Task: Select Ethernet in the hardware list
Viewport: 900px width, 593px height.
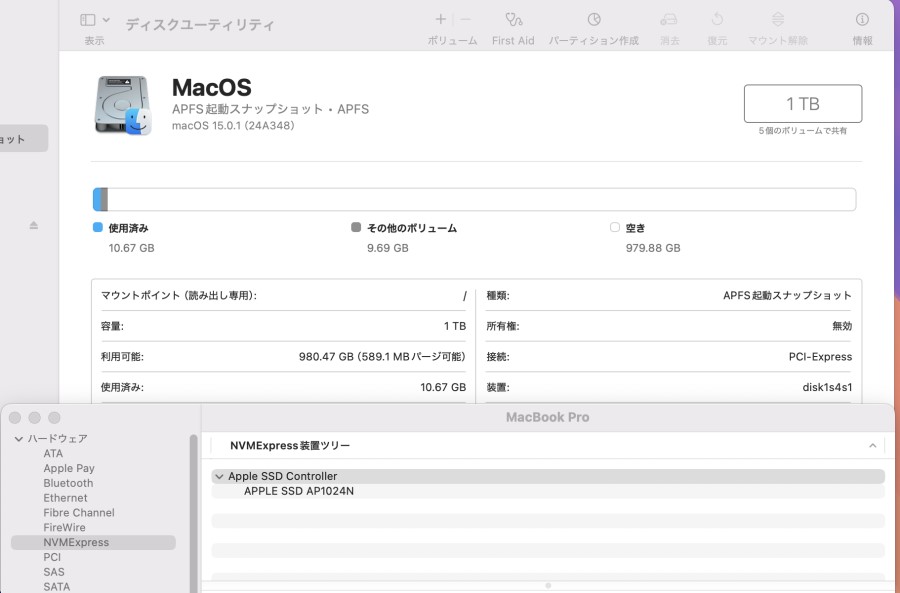Action: (65, 498)
